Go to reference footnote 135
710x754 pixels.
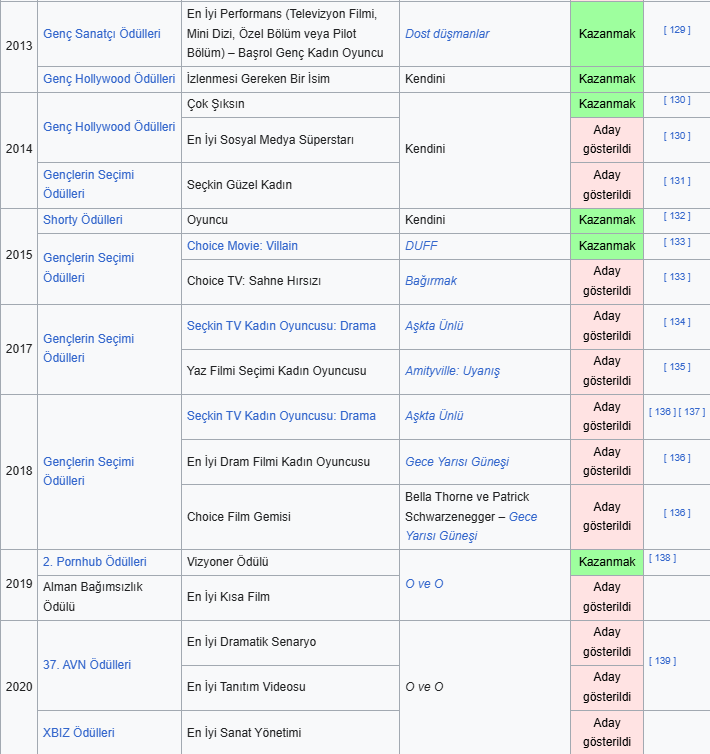[677, 367]
